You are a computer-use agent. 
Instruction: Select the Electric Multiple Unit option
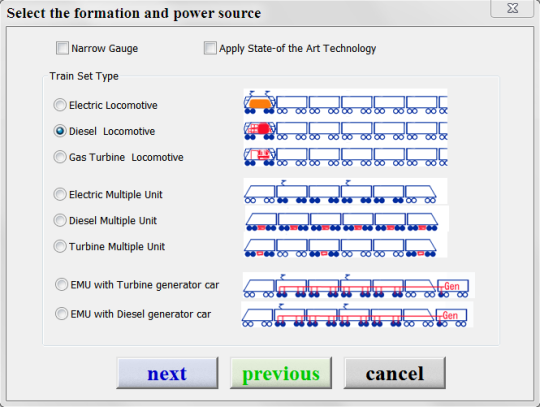click(x=60, y=194)
